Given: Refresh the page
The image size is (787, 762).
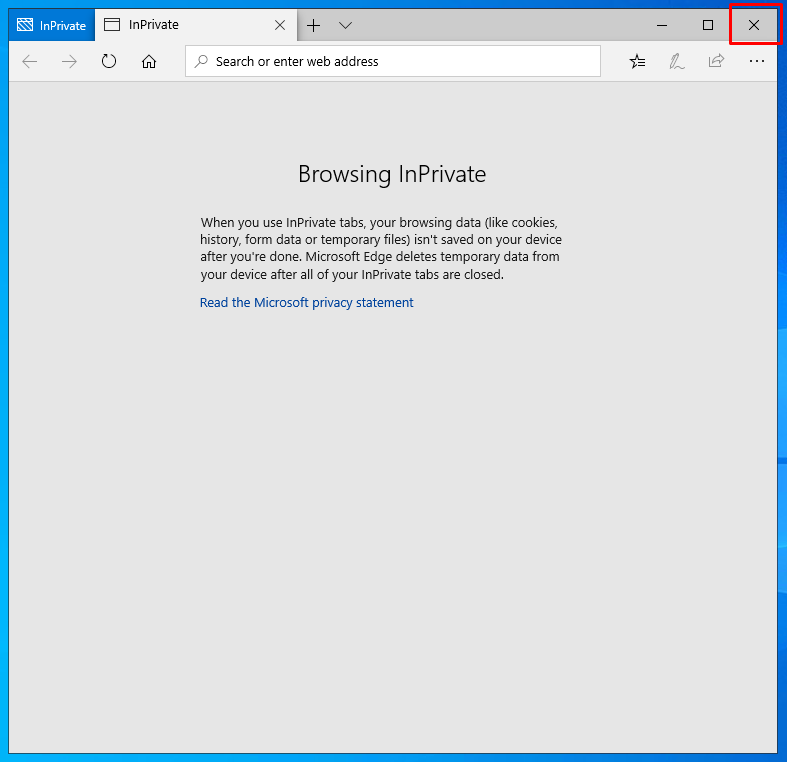Looking at the screenshot, I should point(109,62).
